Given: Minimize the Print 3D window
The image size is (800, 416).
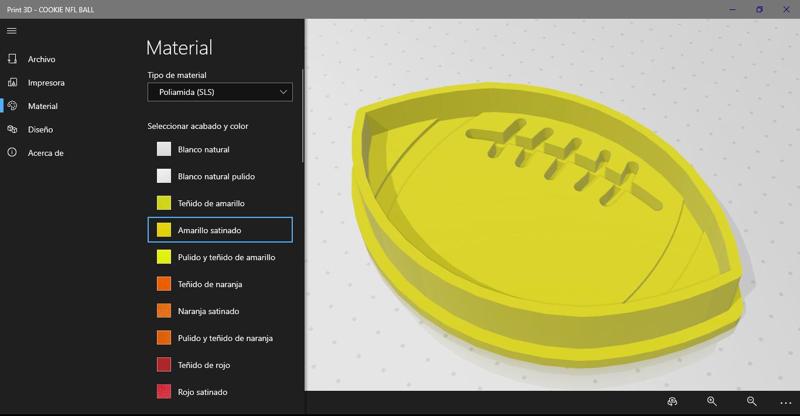Looking at the screenshot, I should point(733,9).
